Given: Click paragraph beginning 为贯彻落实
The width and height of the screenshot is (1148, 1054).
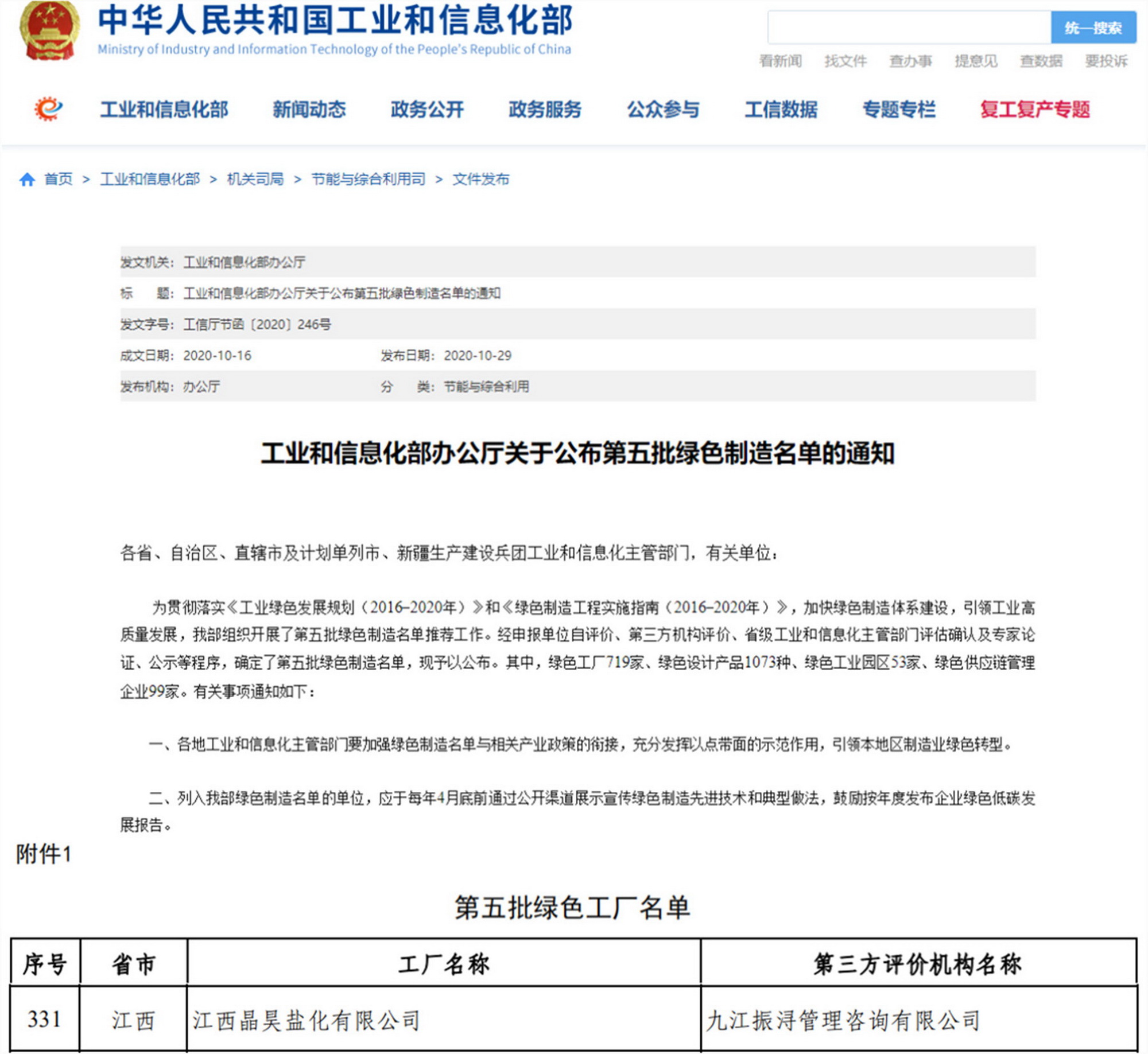Looking at the screenshot, I should (x=577, y=649).
